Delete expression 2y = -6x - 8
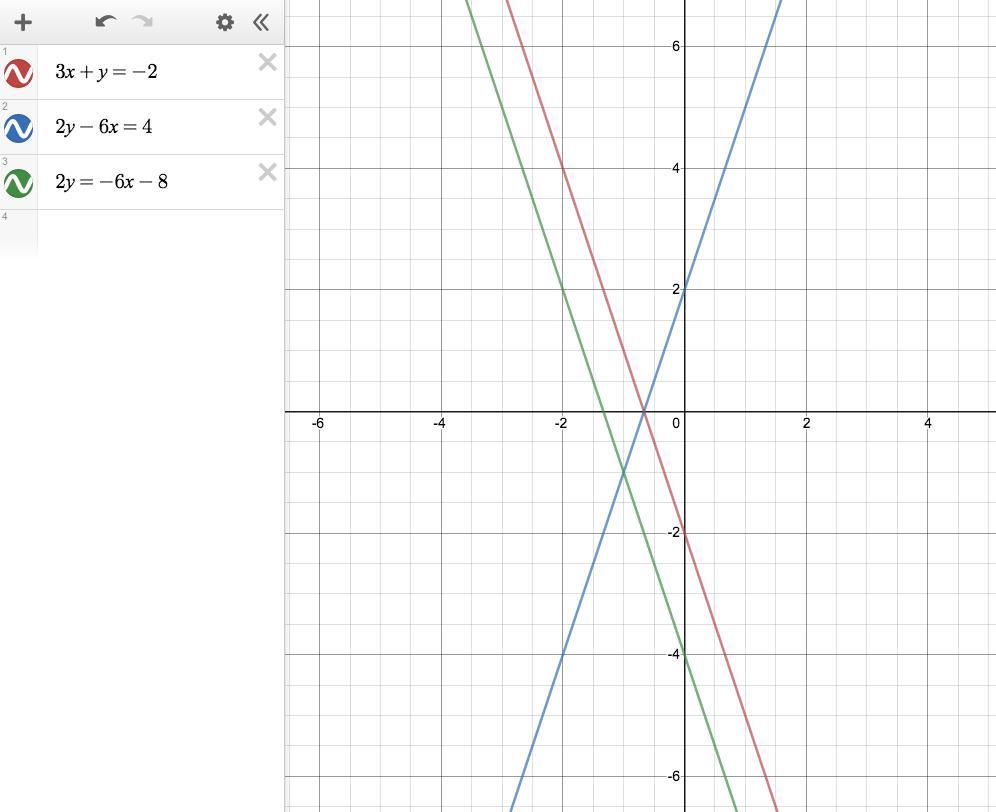The image size is (996, 812). tap(267, 172)
